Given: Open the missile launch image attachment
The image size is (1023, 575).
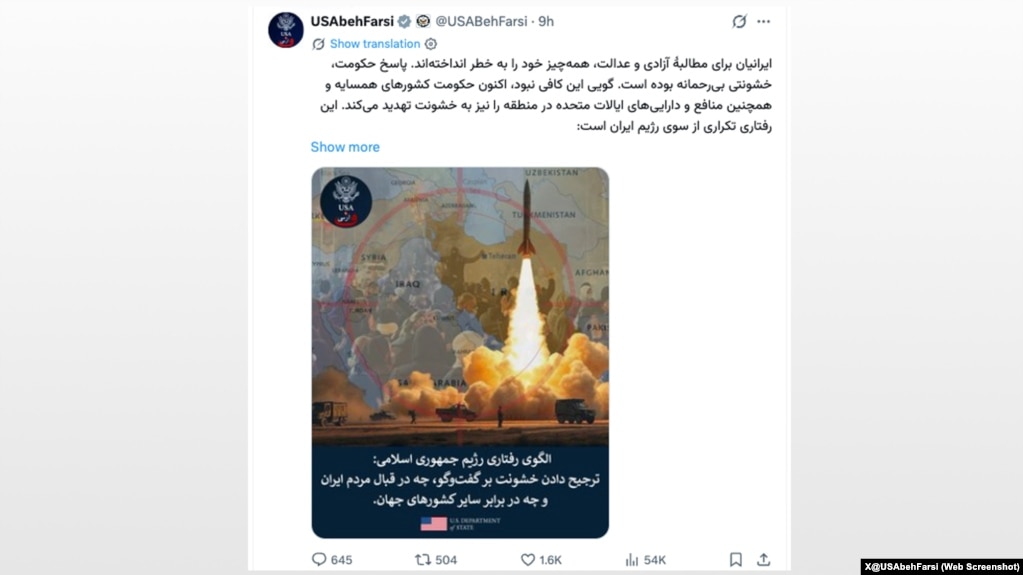Looking at the screenshot, I should tap(460, 352).
